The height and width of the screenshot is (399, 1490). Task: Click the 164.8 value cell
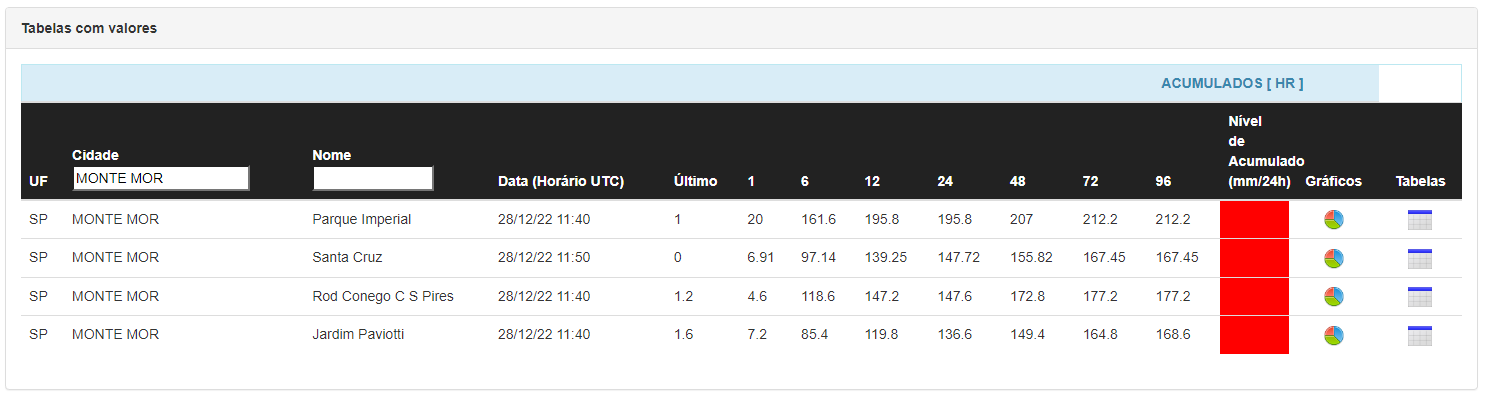[x=1100, y=335]
